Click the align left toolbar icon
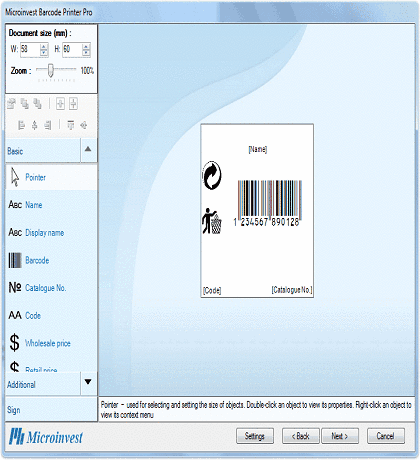This screenshot has width=420, height=460. [21, 125]
